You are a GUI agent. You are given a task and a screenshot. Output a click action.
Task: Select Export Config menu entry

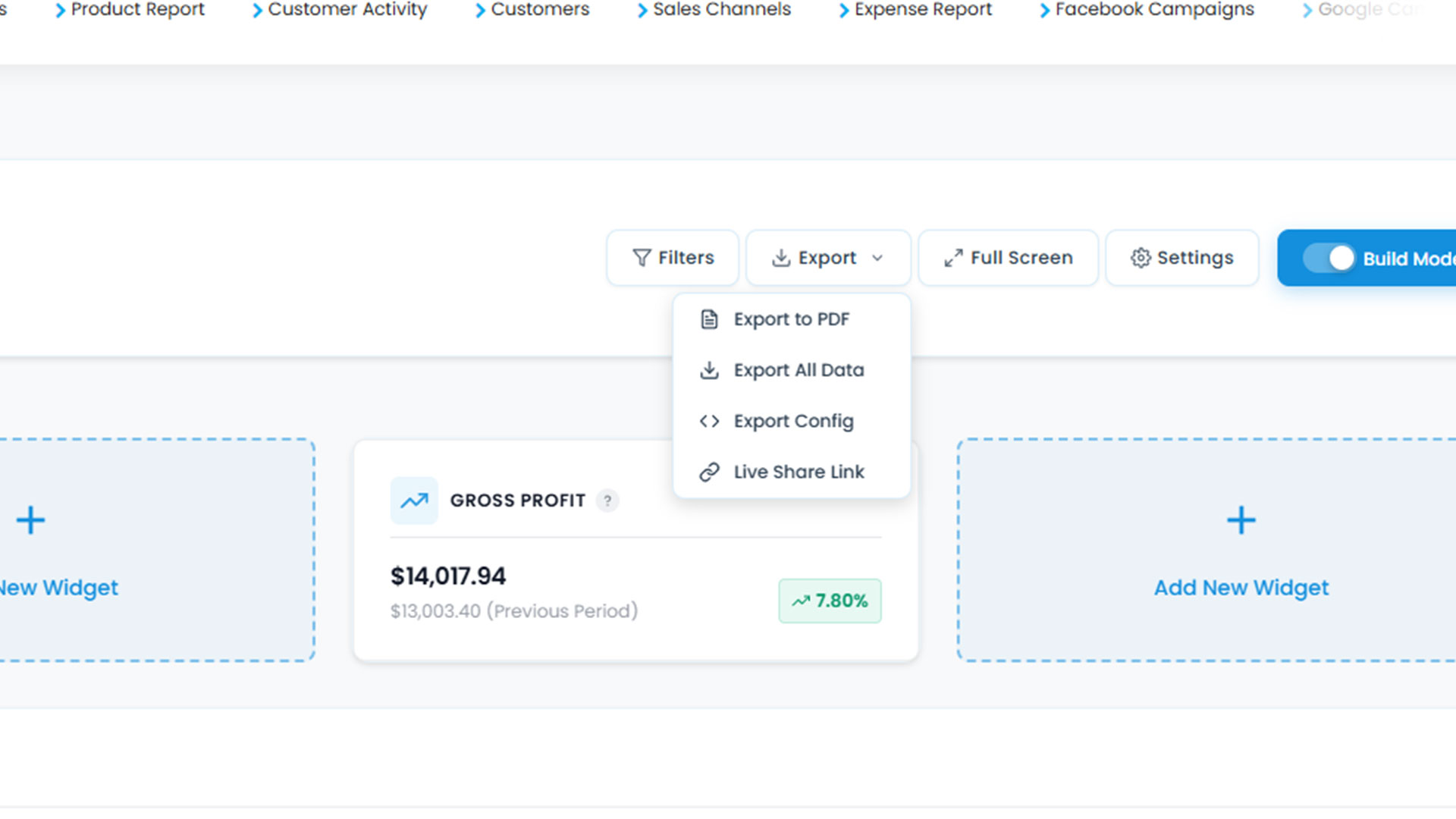(x=793, y=421)
